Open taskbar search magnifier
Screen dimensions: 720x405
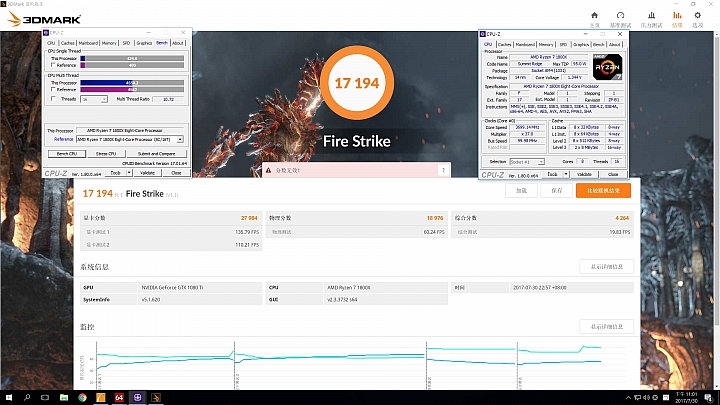(27, 397)
